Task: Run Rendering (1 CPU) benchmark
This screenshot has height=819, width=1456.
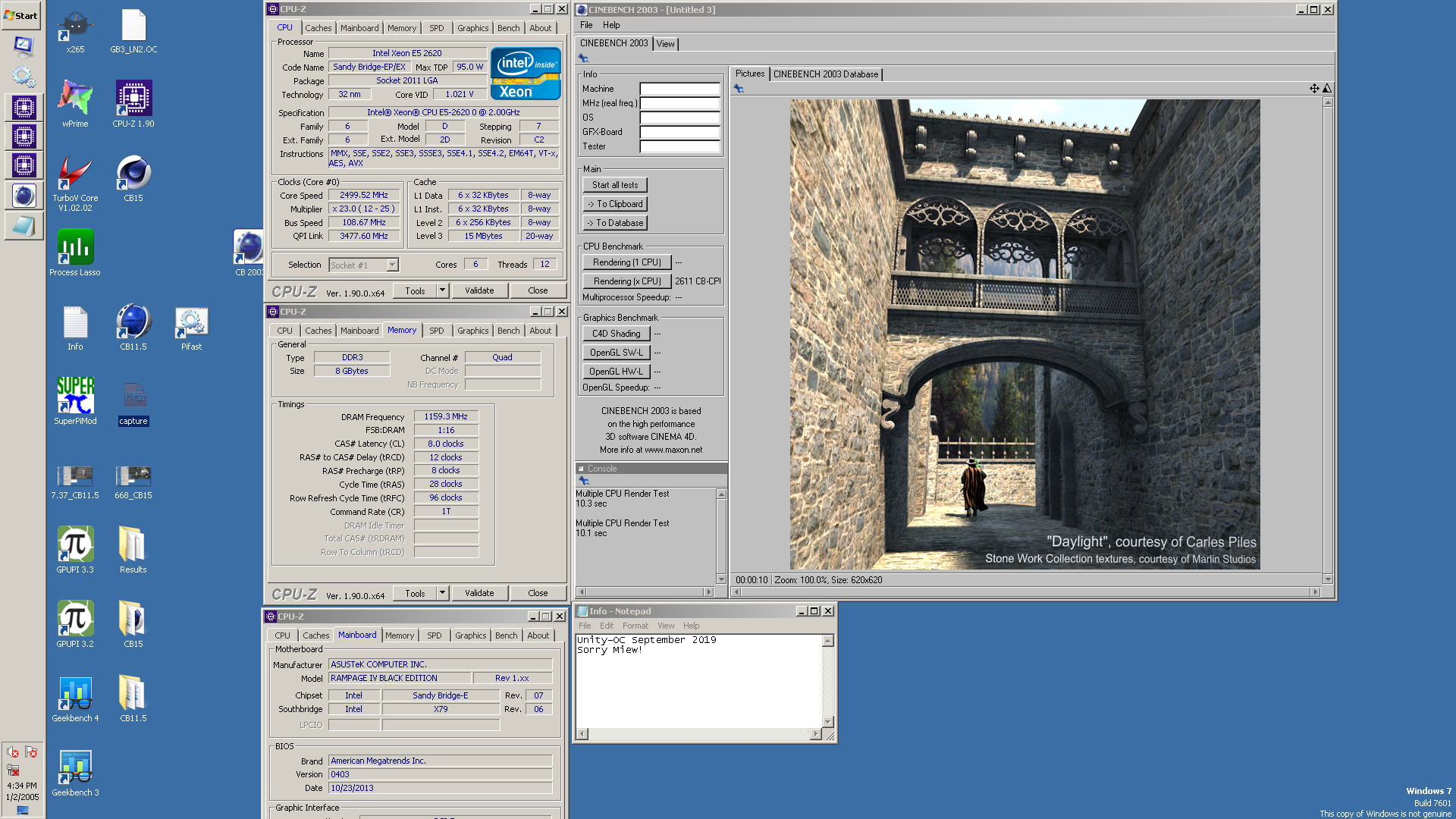Action: click(627, 262)
